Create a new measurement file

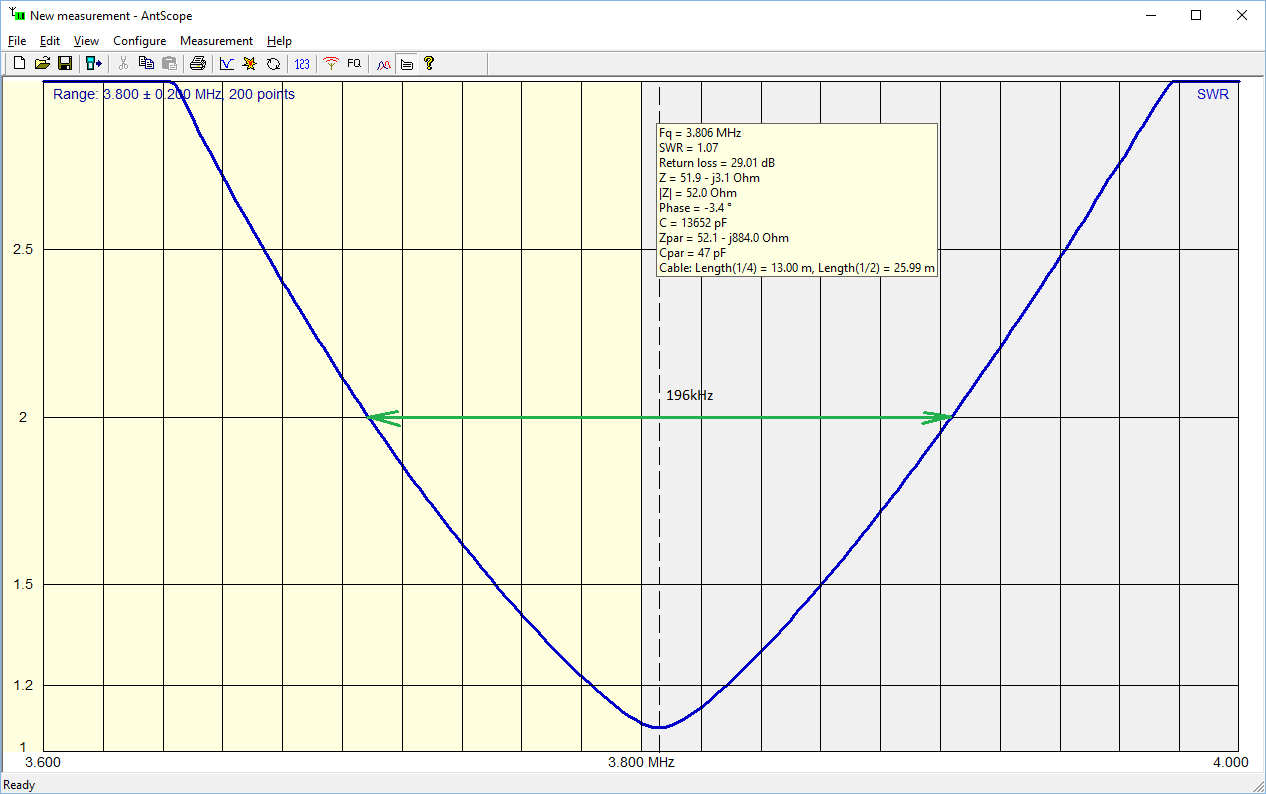point(19,64)
